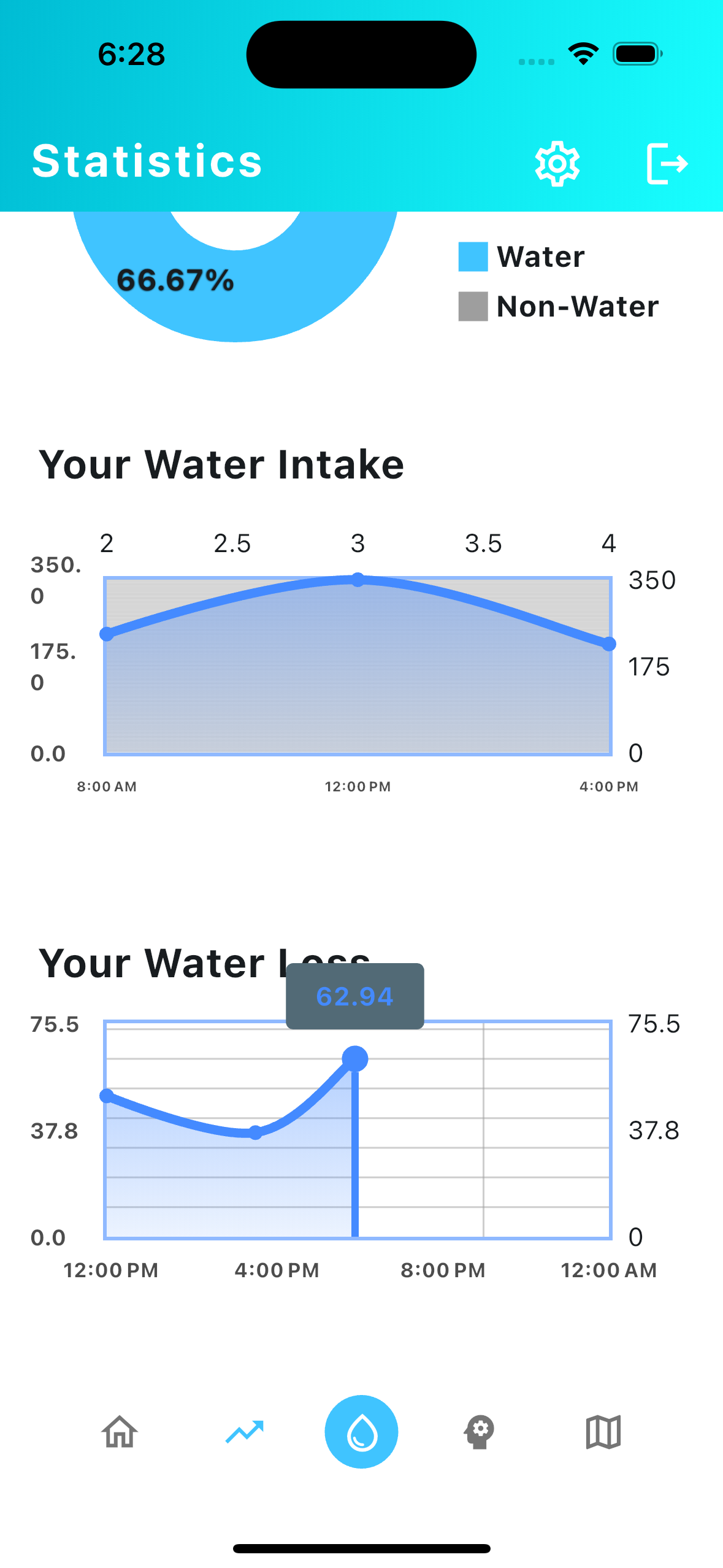
Task: Tap the 62.94 tooltip on water loss chart
Action: click(355, 996)
